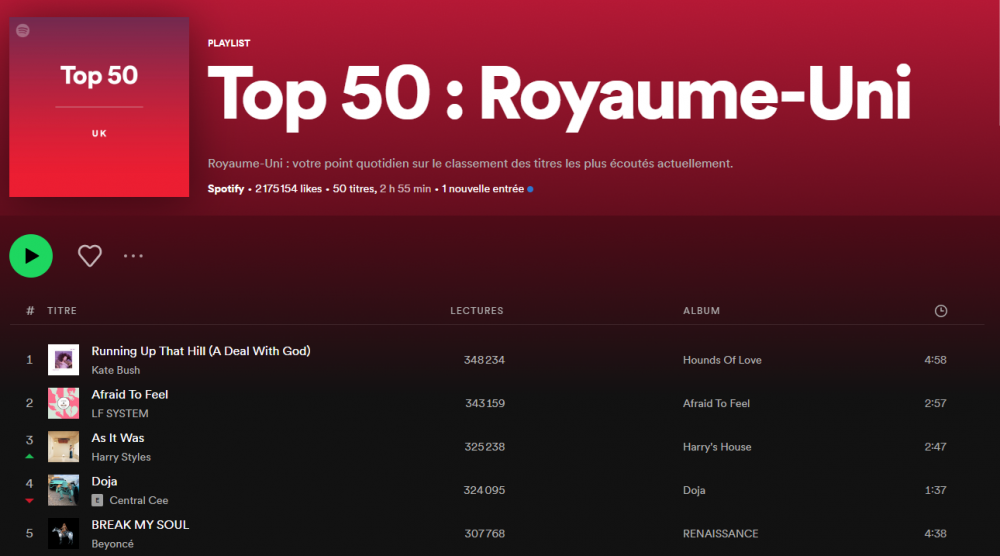1000x556 pixels.
Task: Open the three-dot more options menu
Action: [x=133, y=256]
